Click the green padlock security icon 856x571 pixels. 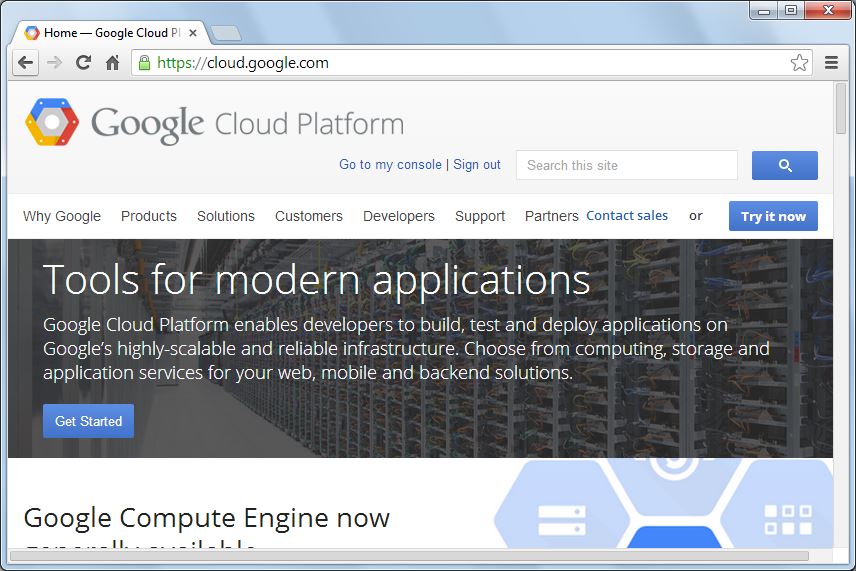pos(144,63)
